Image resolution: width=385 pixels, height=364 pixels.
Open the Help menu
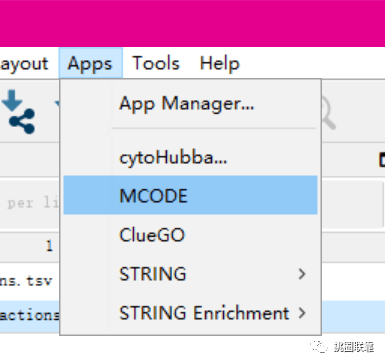pos(220,63)
